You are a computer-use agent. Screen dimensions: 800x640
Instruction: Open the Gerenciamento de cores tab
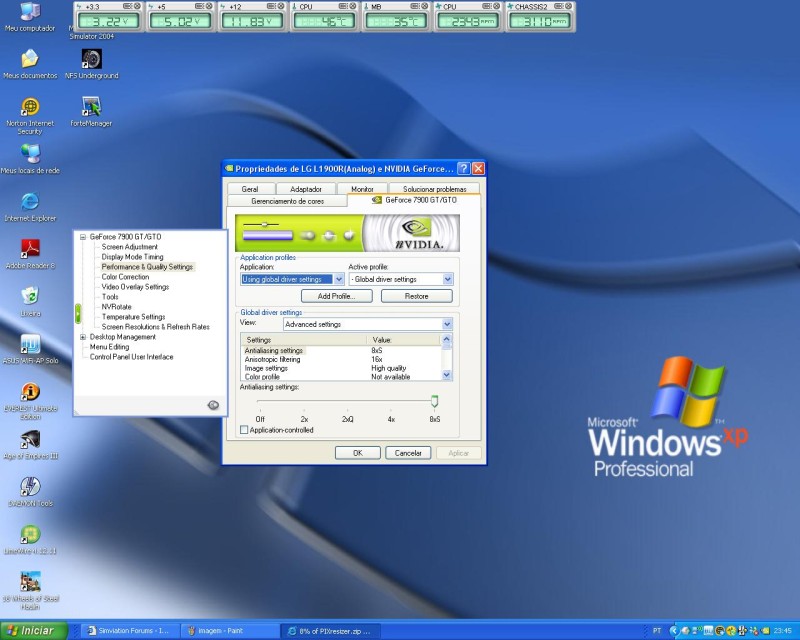(x=287, y=200)
